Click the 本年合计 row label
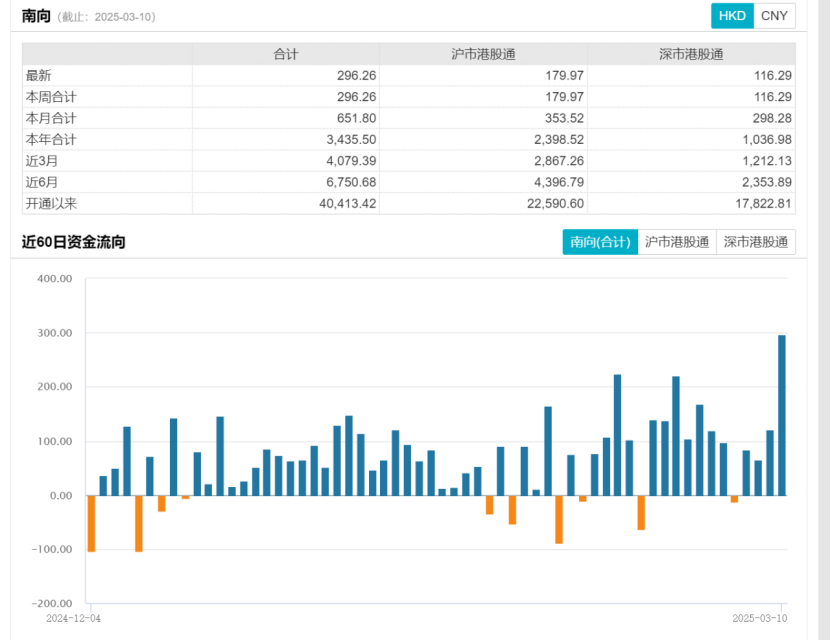This screenshot has width=831, height=640. click(x=51, y=139)
